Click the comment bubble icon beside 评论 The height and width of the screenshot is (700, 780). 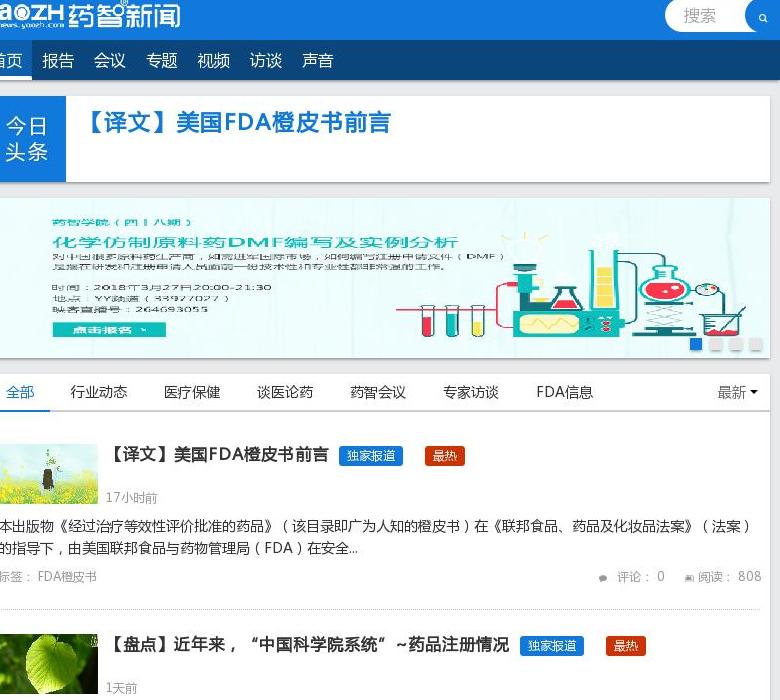click(x=603, y=578)
